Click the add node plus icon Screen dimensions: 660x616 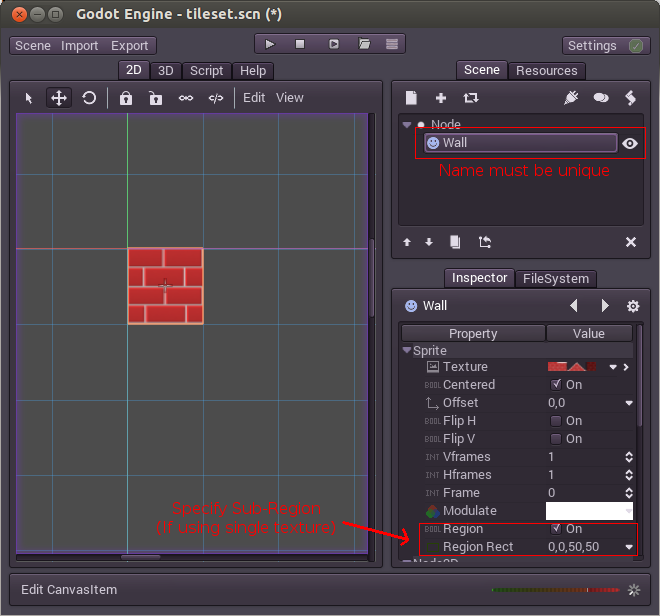pyautogui.click(x=441, y=98)
